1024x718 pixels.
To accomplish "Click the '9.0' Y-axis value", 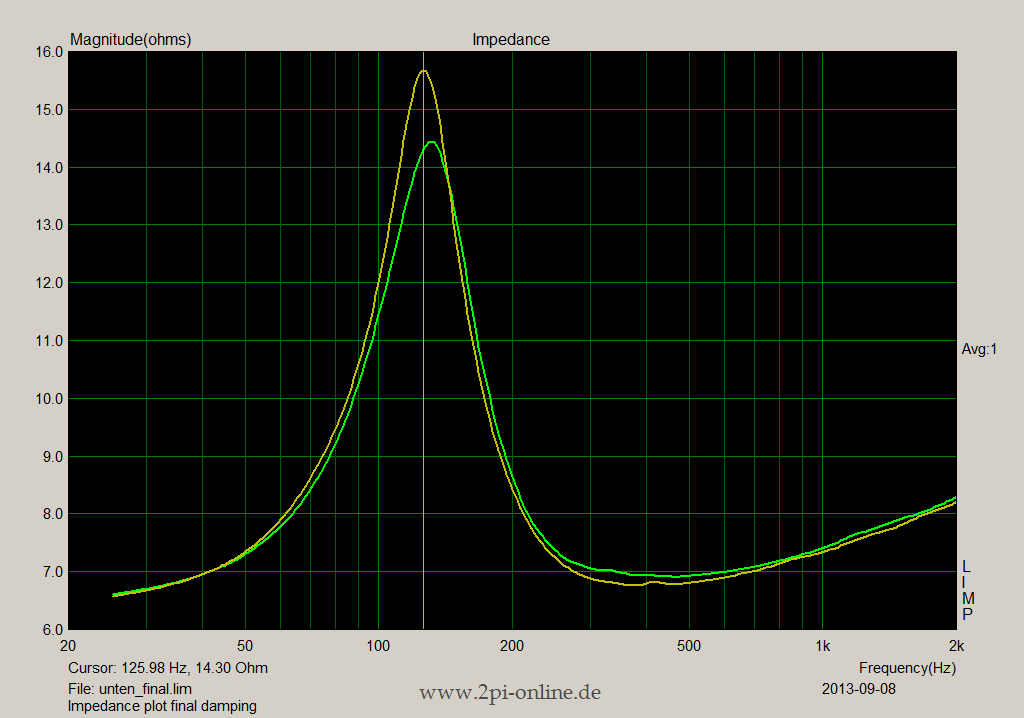I will point(53,457).
